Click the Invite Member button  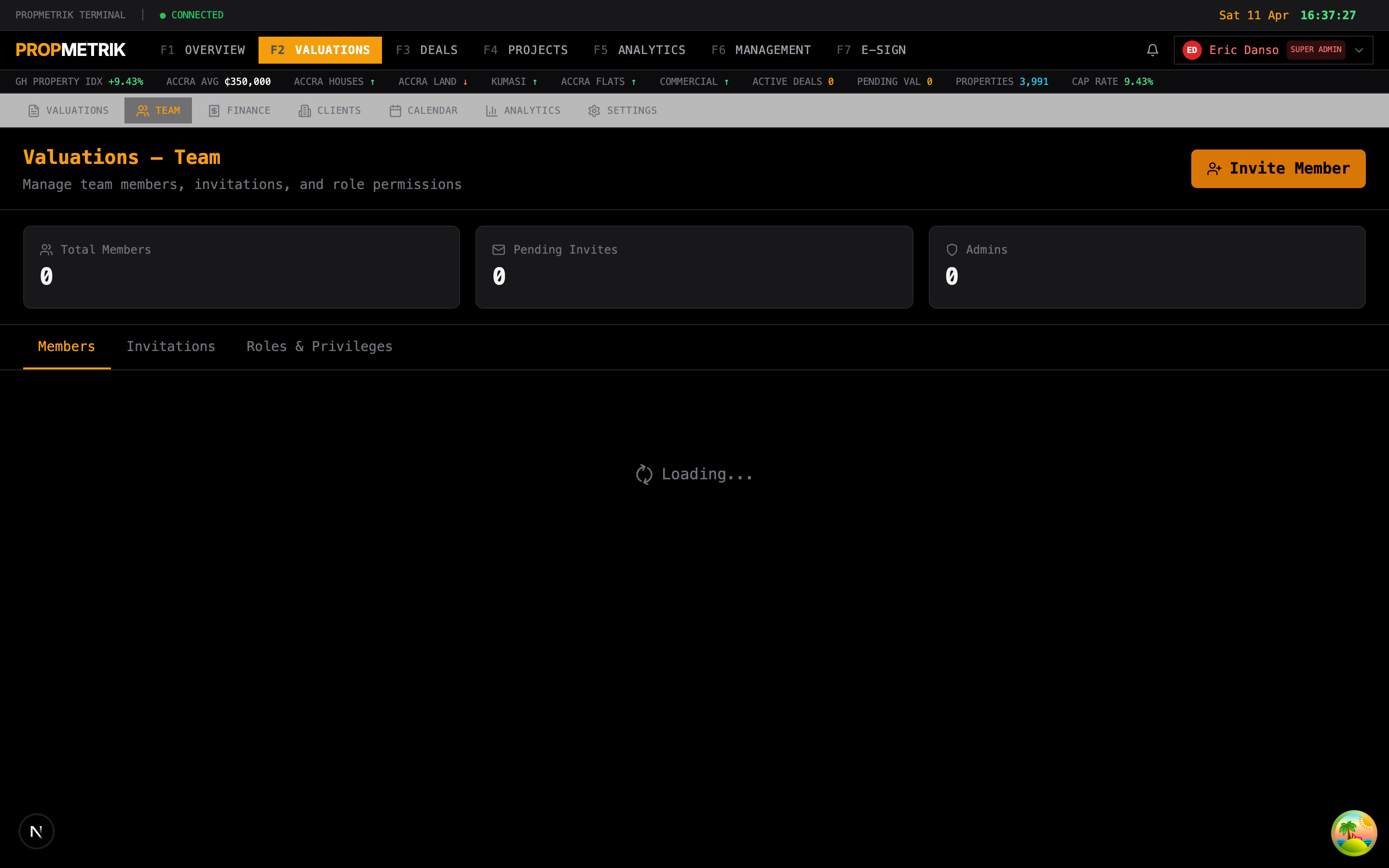tap(1278, 169)
